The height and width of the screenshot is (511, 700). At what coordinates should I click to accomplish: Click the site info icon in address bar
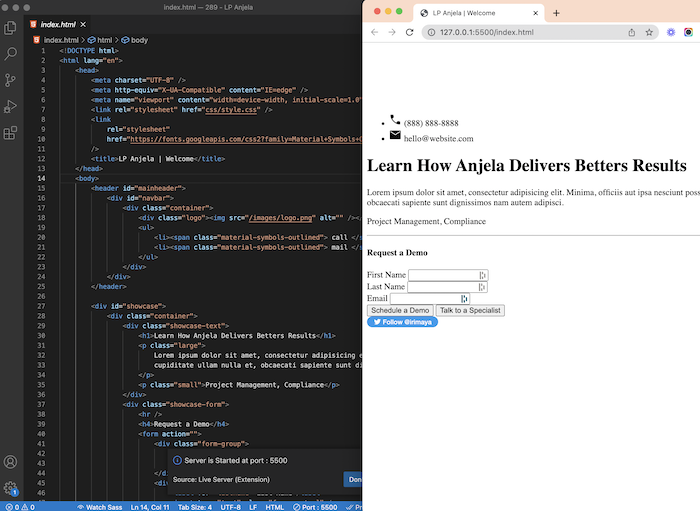pyautogui.click(x=431, y=32)
